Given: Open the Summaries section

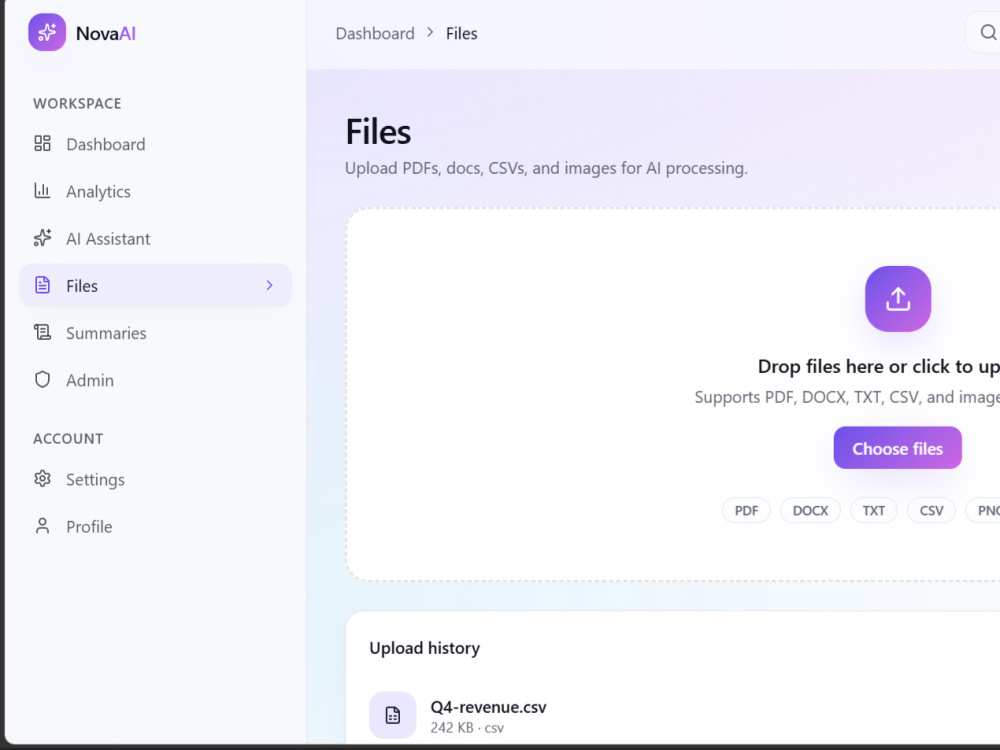Looking at the screenshot, I should 156,333.
